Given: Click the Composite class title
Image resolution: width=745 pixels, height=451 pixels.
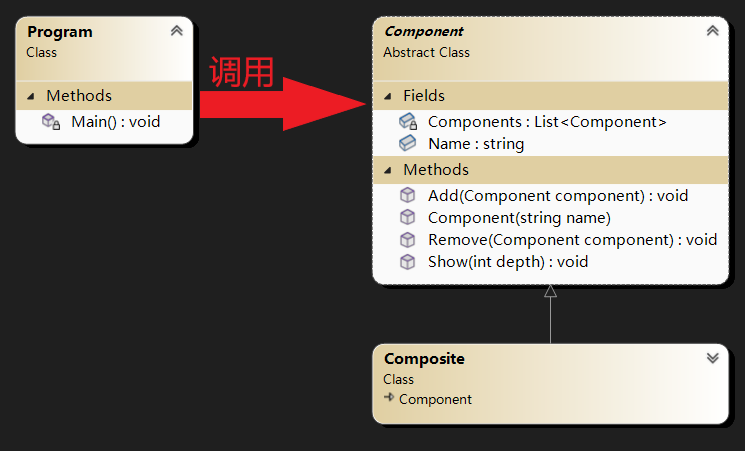Looking at the screenshot, I should coord(424,359).
